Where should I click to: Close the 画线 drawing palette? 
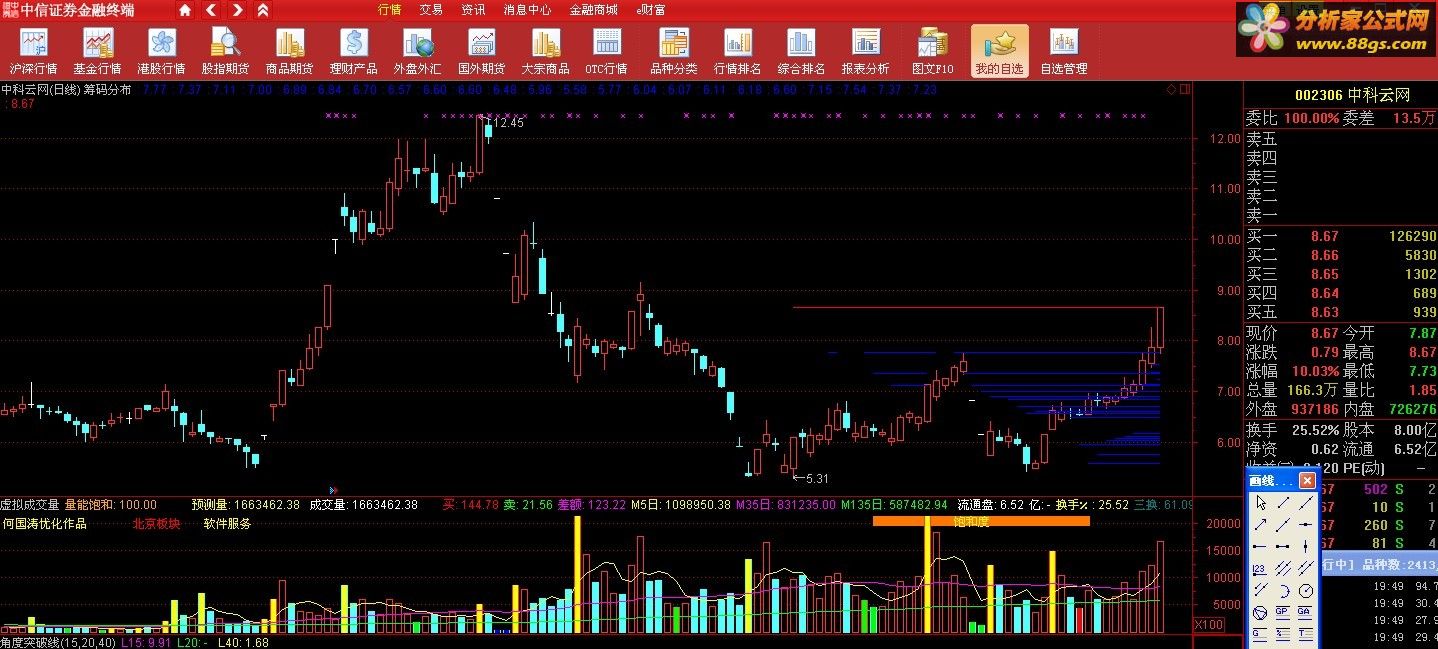point(1307,481)
